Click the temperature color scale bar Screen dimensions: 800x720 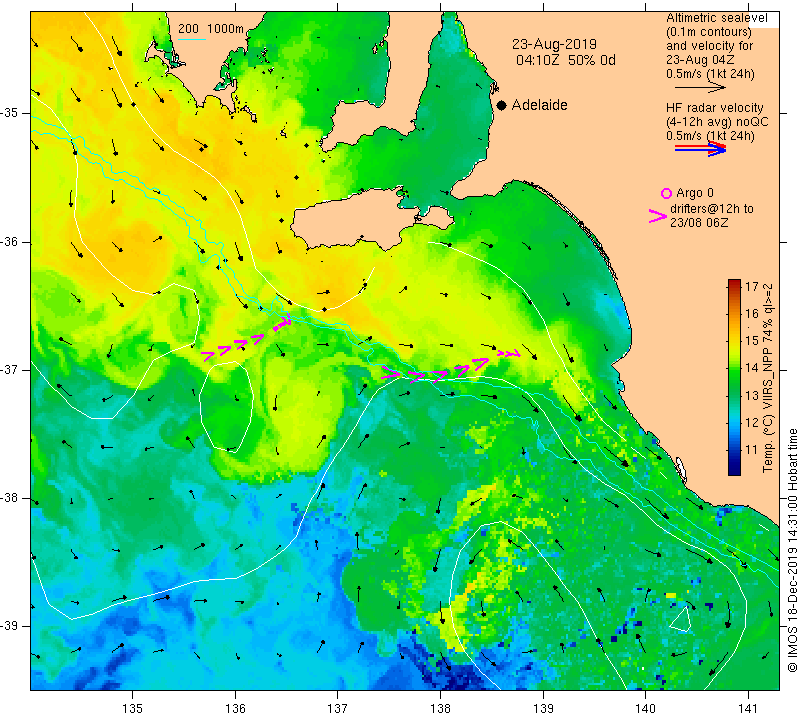click(x=734, y=377)
